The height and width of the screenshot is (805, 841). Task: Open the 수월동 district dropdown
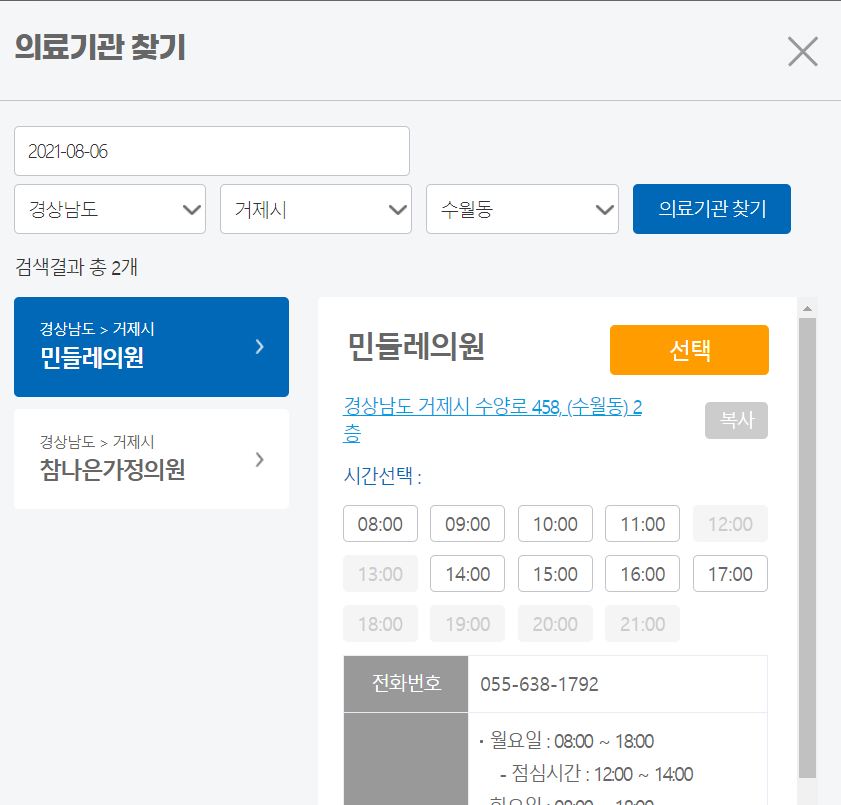click(x=522, y=209)
